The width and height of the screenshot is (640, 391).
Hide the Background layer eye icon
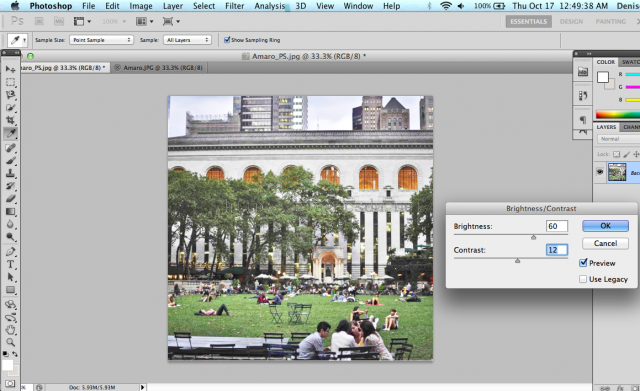tap(600, 172)
